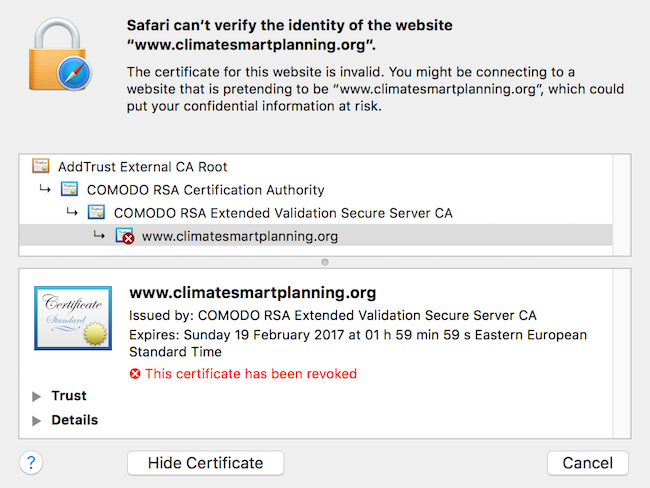Click the AddTrust External CA Root certificate icon
Viewport: 650px width, 488px height.
(x=41, y=167)
